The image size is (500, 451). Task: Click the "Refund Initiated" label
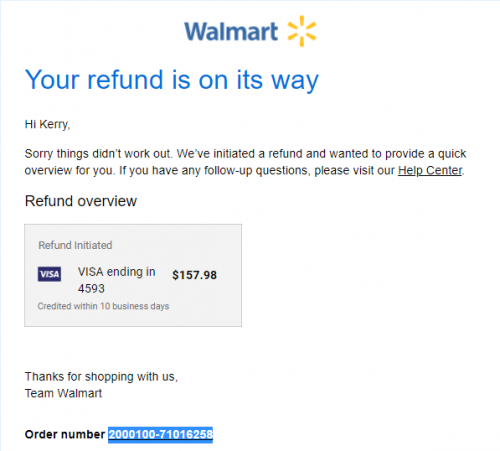pyautogui.click(x=75, y=245)
